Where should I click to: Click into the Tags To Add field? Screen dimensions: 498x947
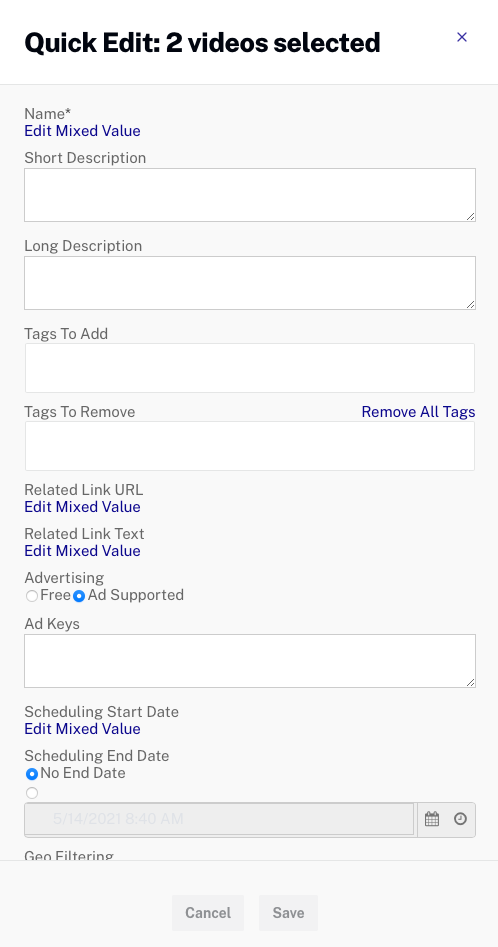pyautogui.click(x=250, y=368)
